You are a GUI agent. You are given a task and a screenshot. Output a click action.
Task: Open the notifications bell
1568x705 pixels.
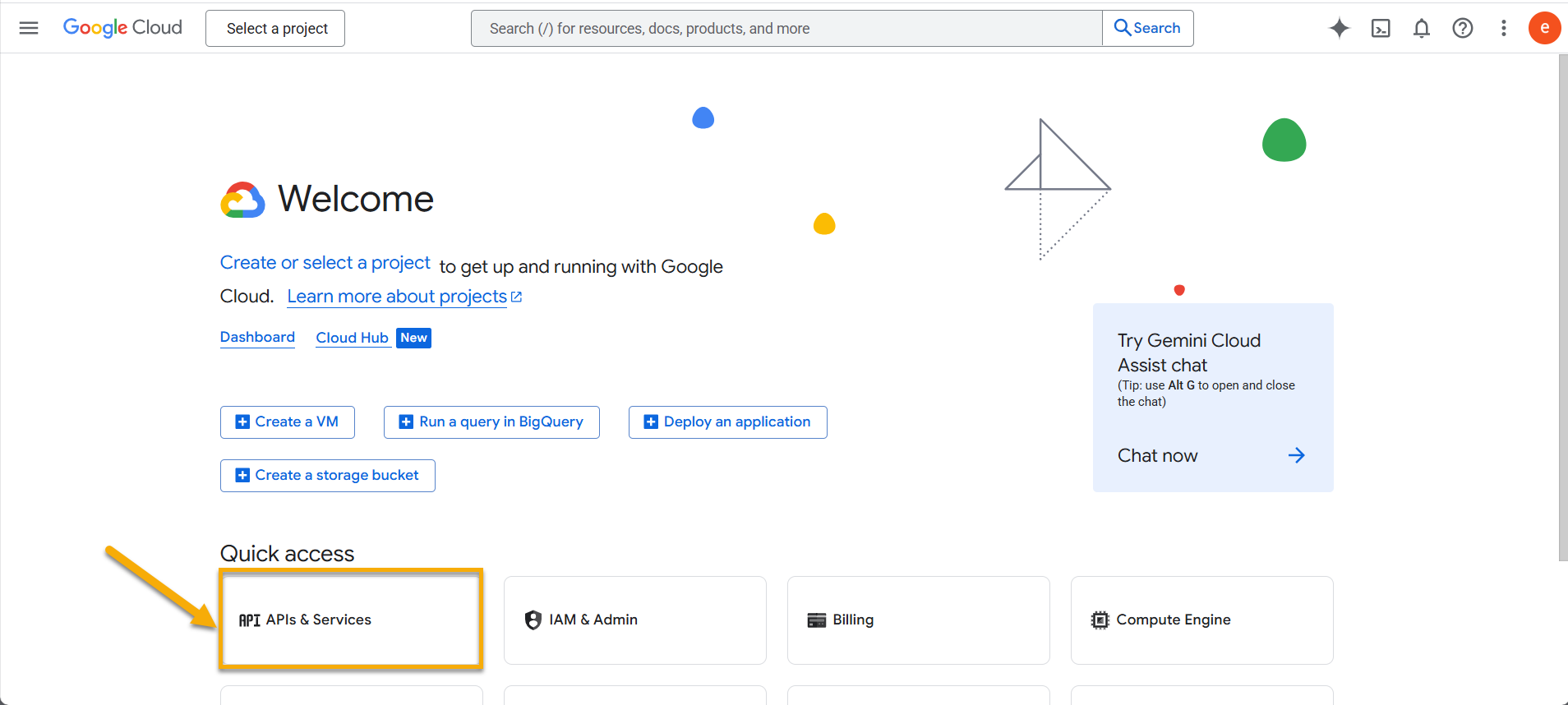(1422, 28)
